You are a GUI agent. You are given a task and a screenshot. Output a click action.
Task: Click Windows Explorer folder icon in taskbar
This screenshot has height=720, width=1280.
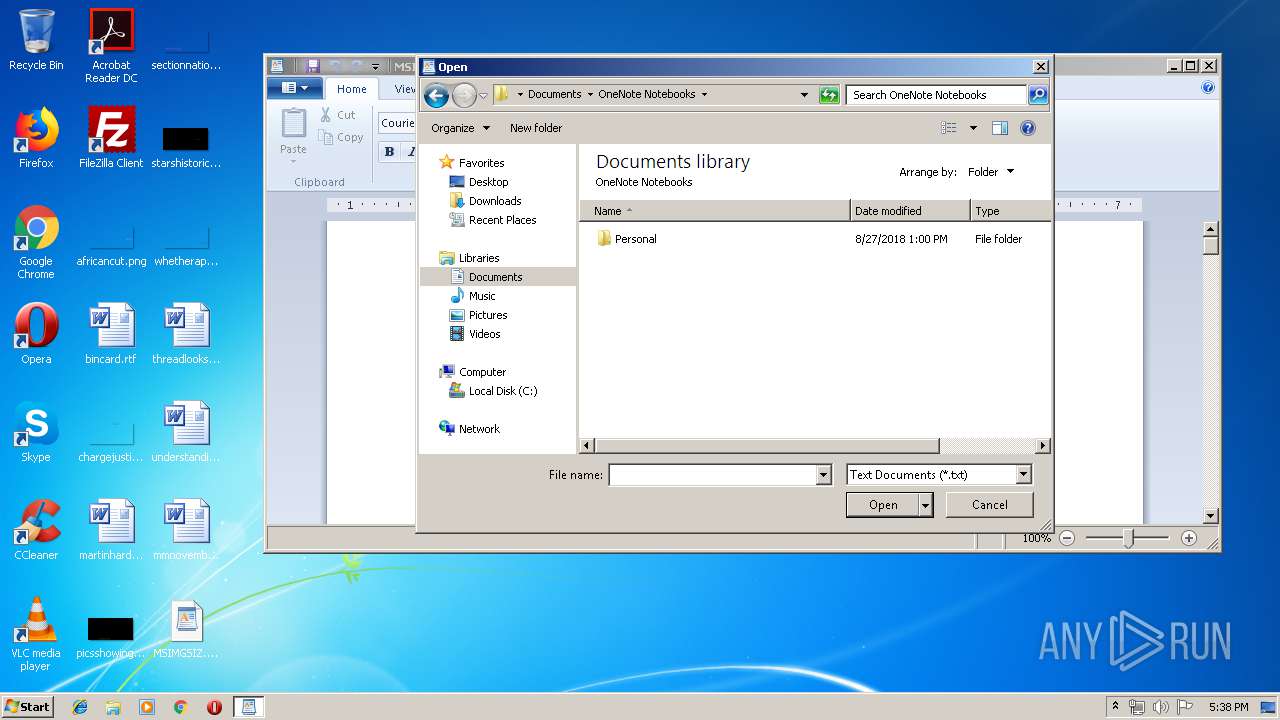coord(113,707)
